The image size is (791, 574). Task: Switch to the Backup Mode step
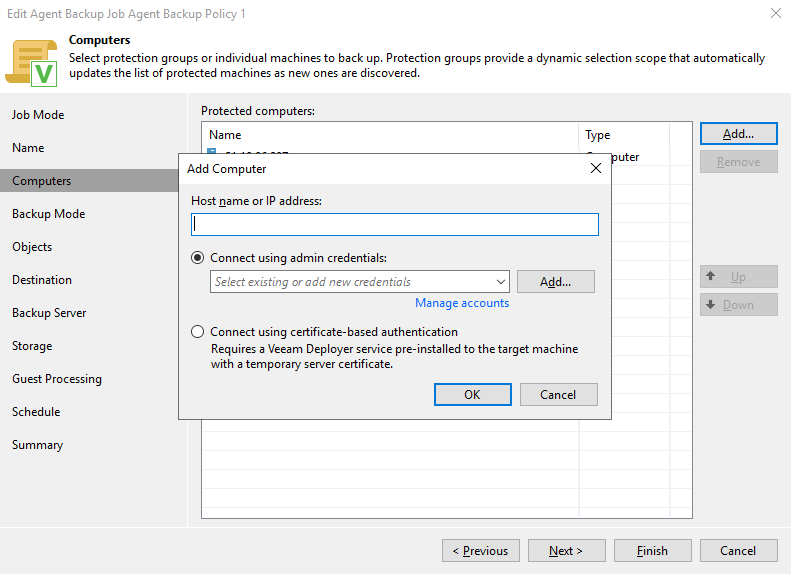48,214
